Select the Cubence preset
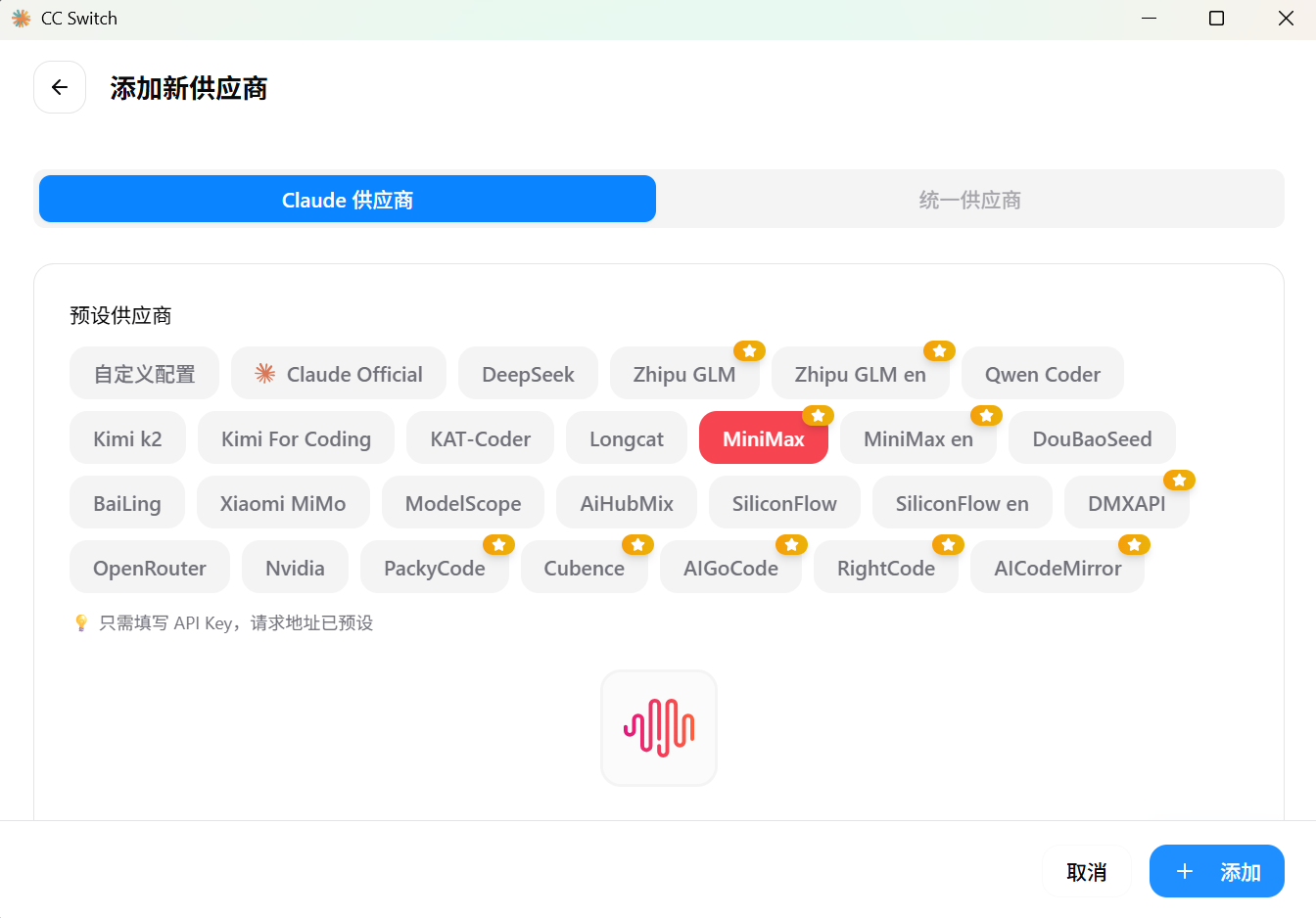Image resolution: width=1316 pixels, height=918 pixels. (x=585, y=567)
